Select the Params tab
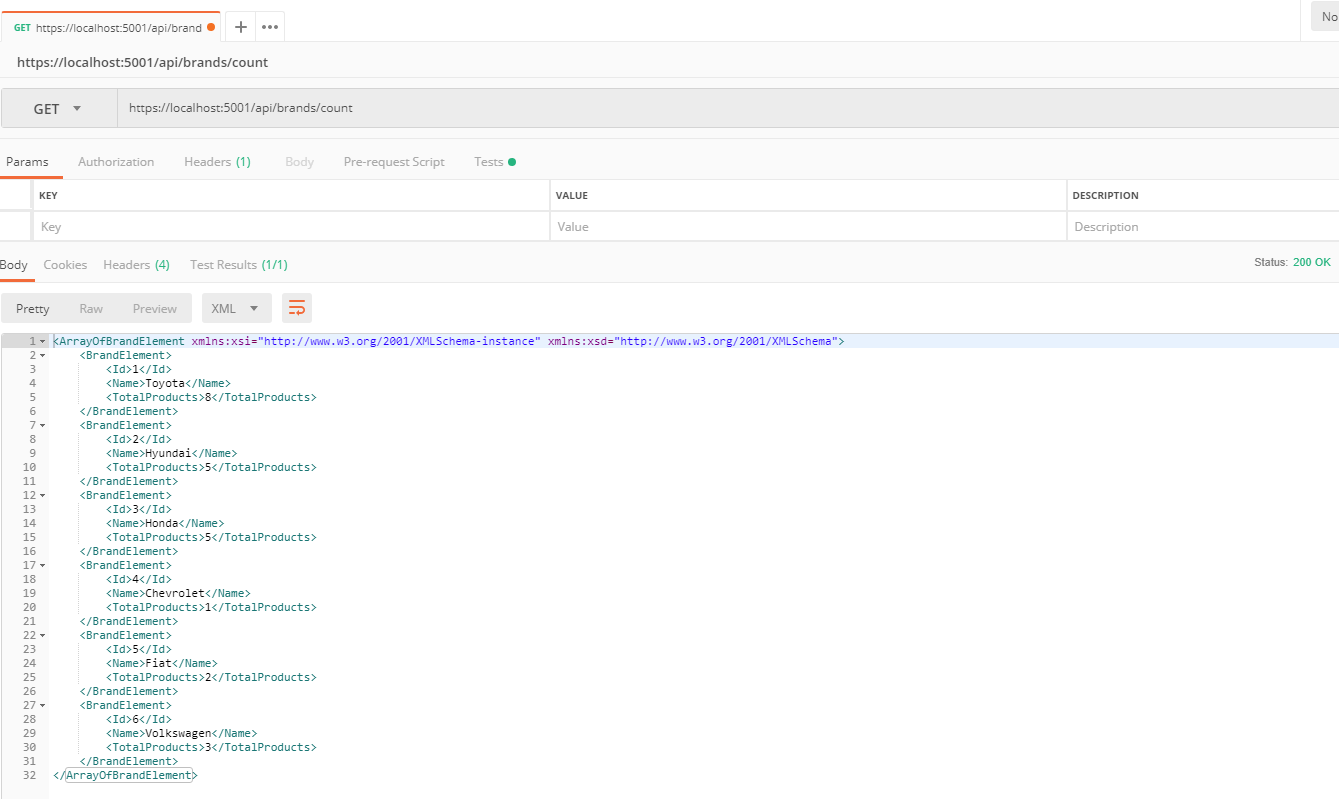This screenshot has height=799, width=1339. click(27, 161)
